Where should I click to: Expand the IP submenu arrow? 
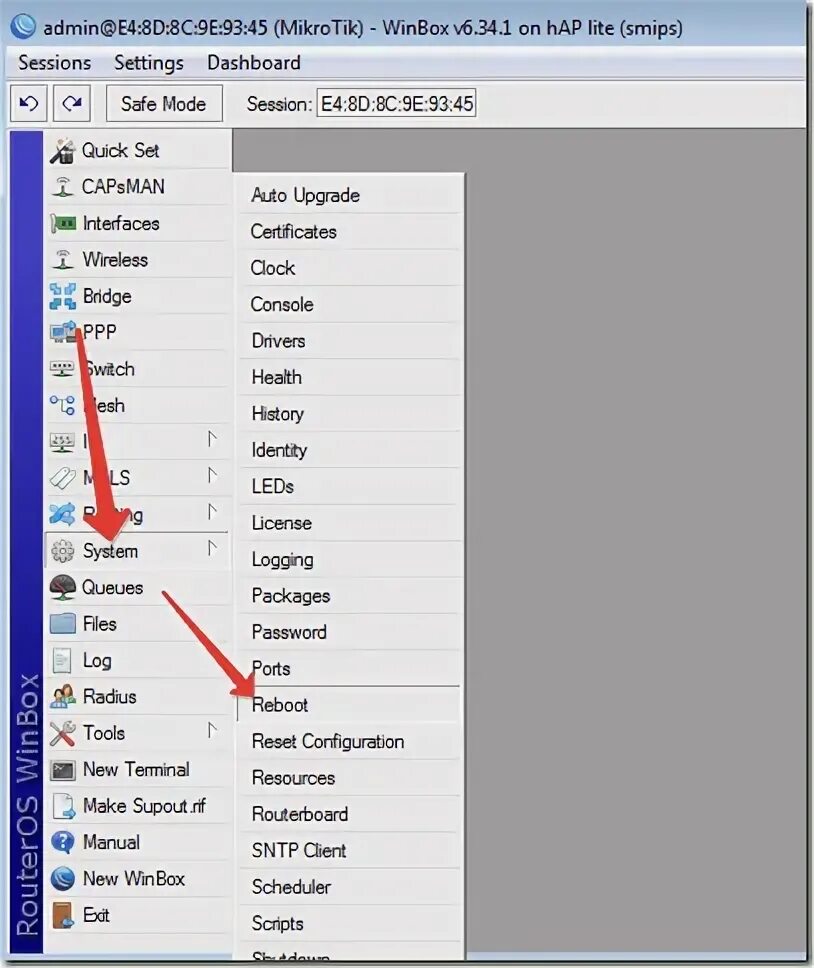[212, 438]
